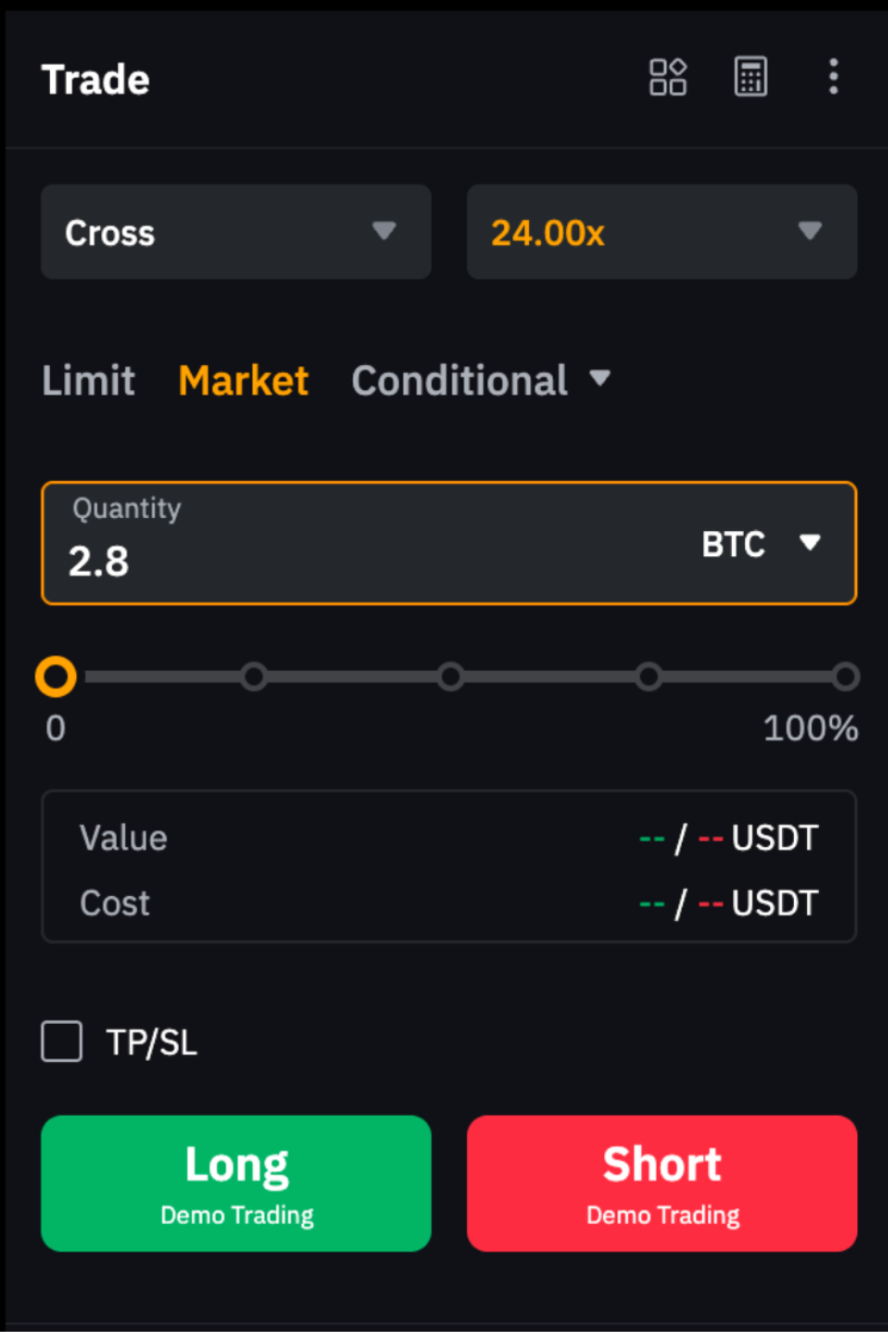The height and width of the screenshot is (1332, 888).
Task: Click the Cost row in order summary
Action: [x=448, y=903]
